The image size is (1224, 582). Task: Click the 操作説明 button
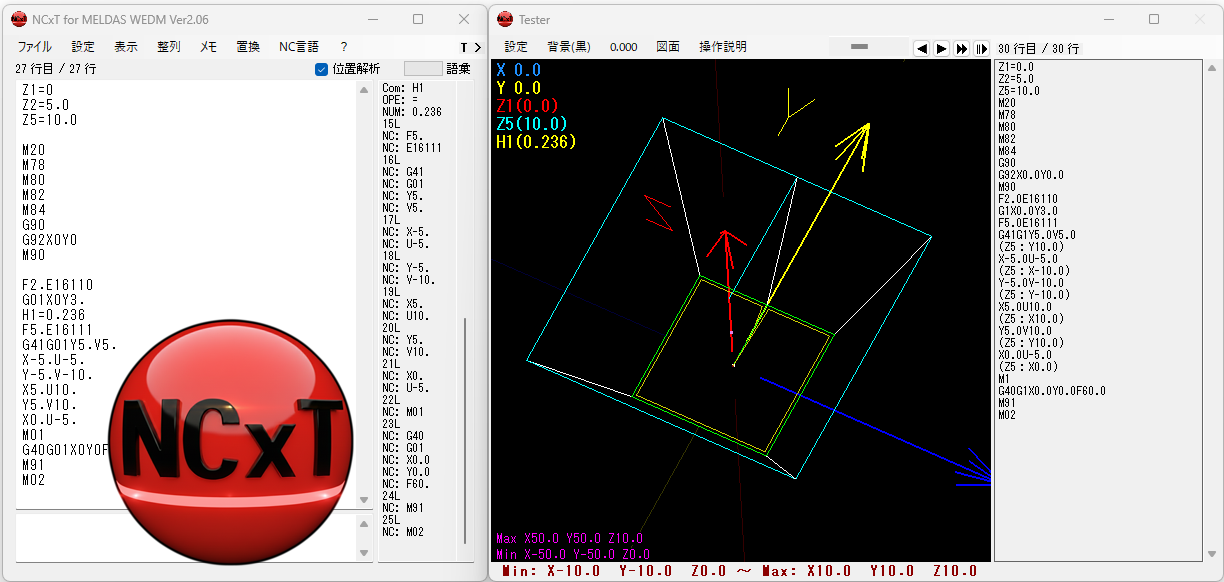pyautogui.click(x=723, y=47)
